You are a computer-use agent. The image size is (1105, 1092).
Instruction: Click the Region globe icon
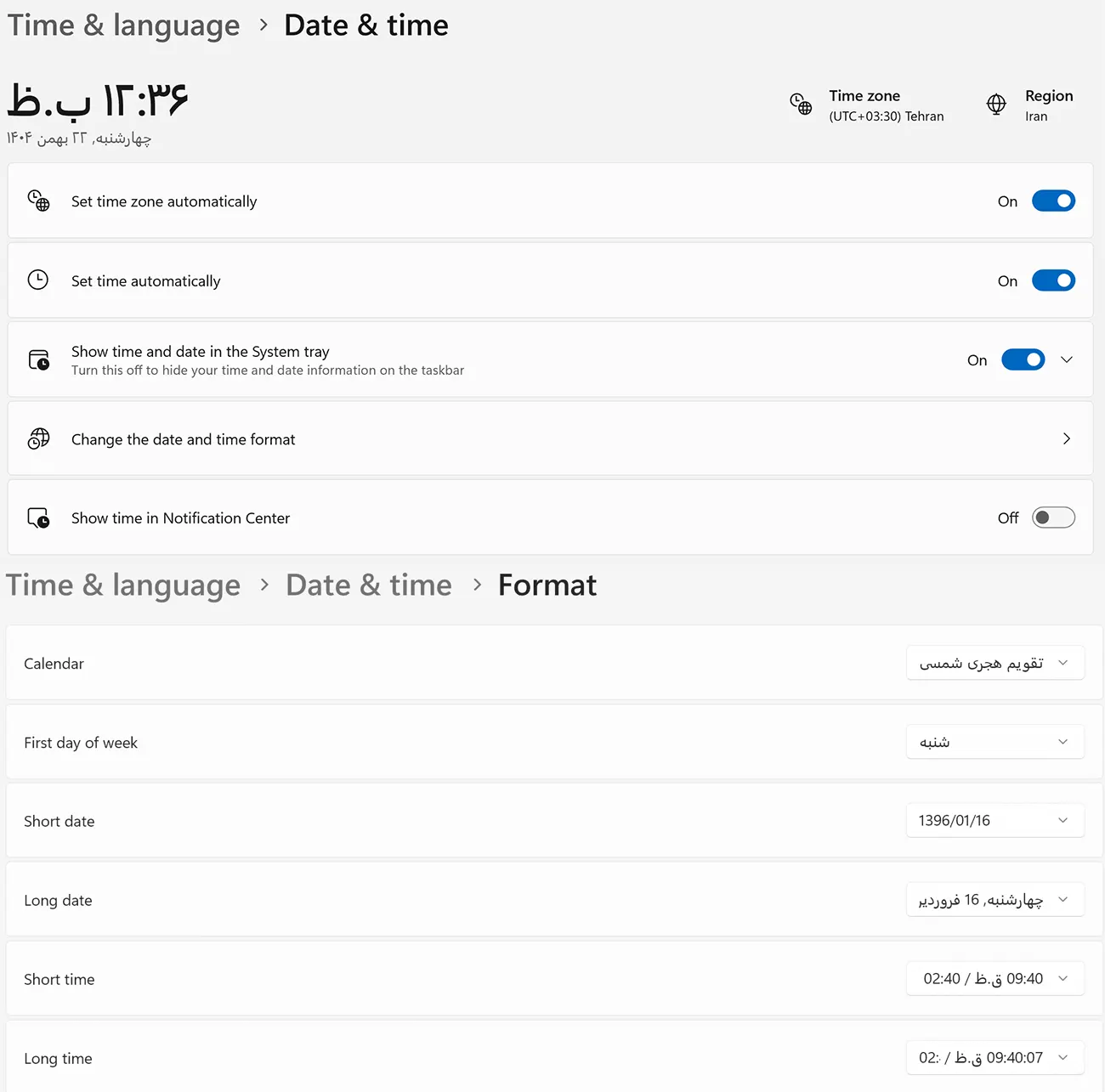click(x=996, y=104)
